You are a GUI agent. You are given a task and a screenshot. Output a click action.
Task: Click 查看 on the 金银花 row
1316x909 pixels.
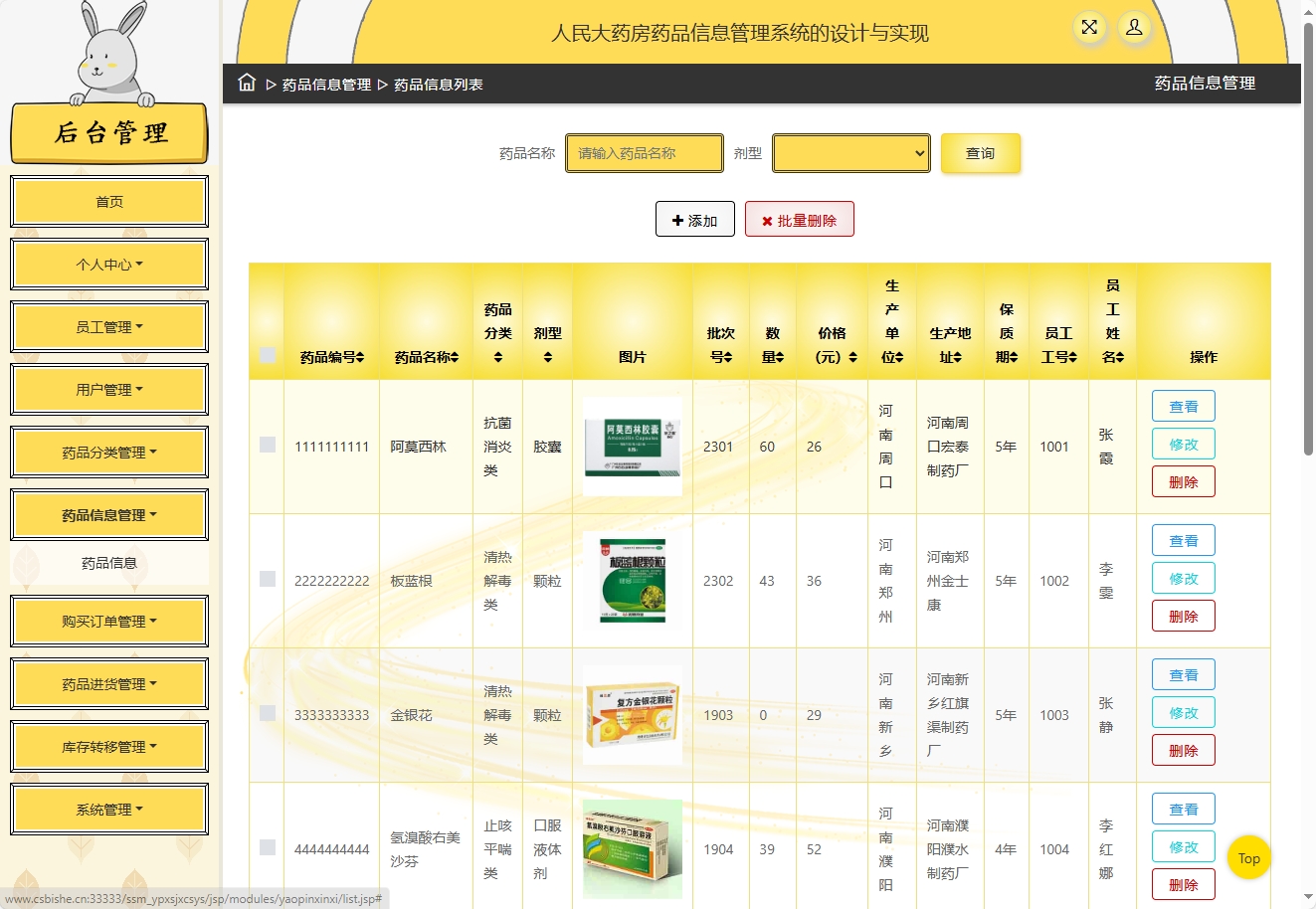pyautogui.click(x=1183, y=673)
